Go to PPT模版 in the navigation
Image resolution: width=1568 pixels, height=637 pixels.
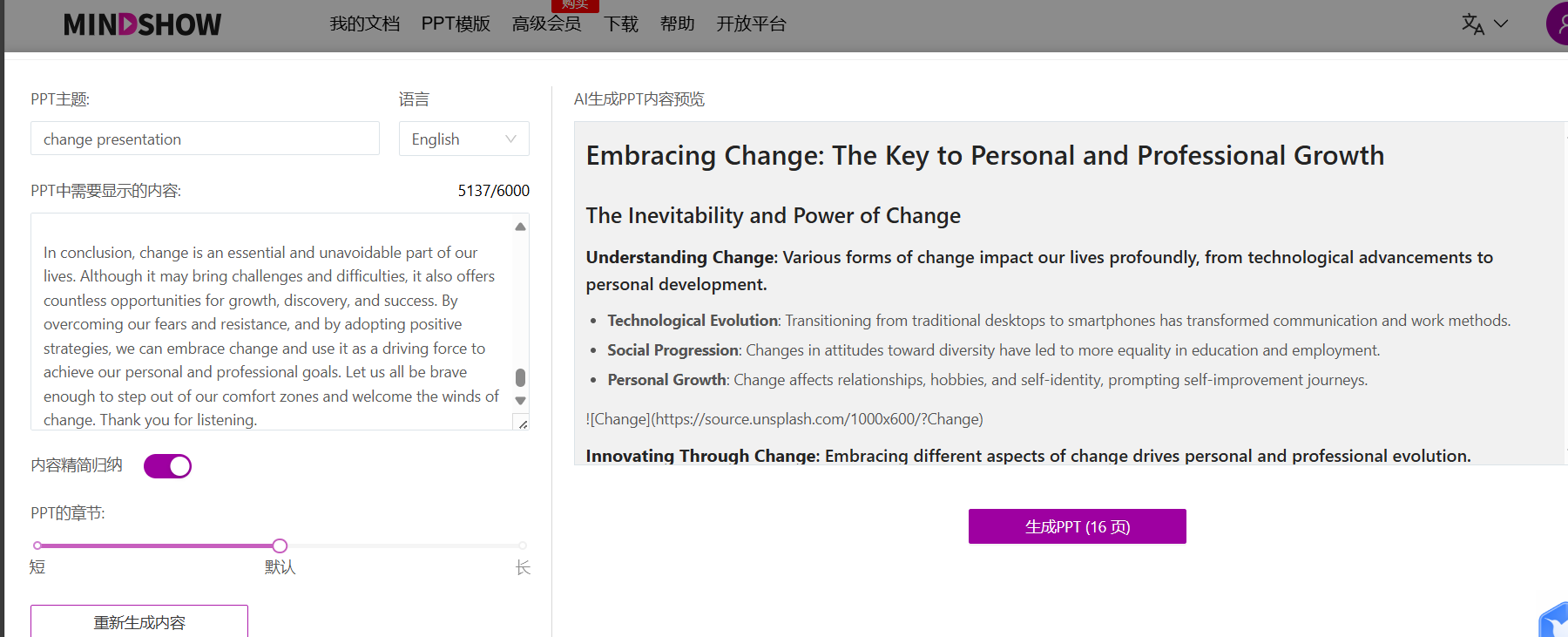coord(456,24)
